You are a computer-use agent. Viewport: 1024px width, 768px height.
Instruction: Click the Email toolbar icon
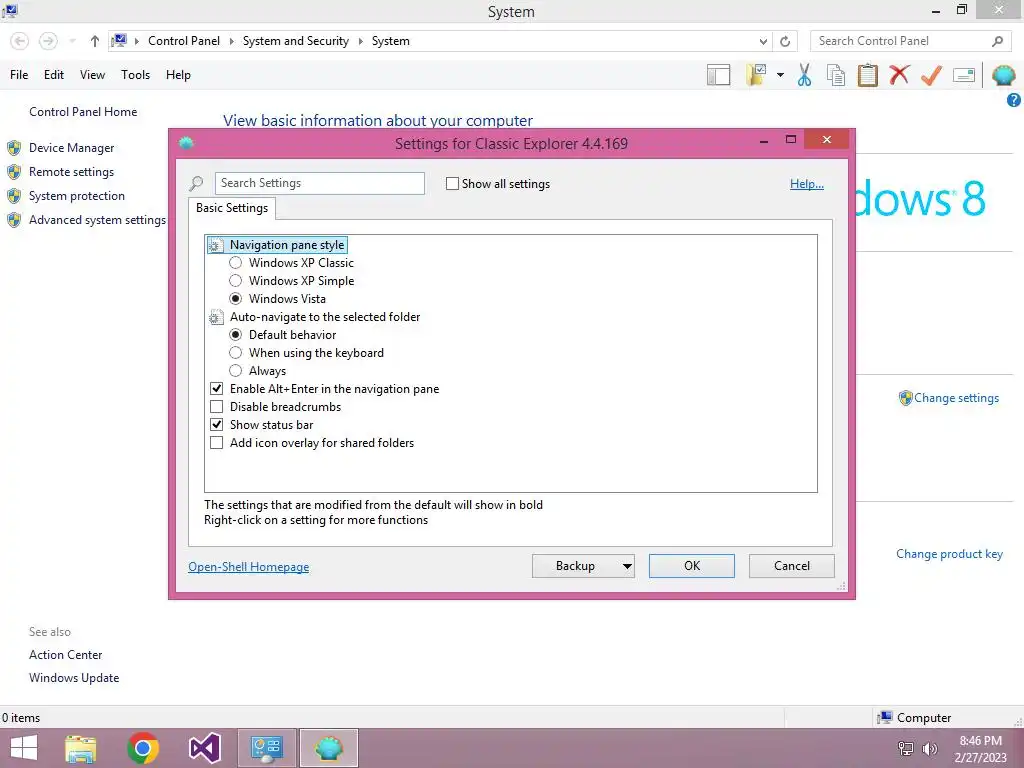click(964, 75)
